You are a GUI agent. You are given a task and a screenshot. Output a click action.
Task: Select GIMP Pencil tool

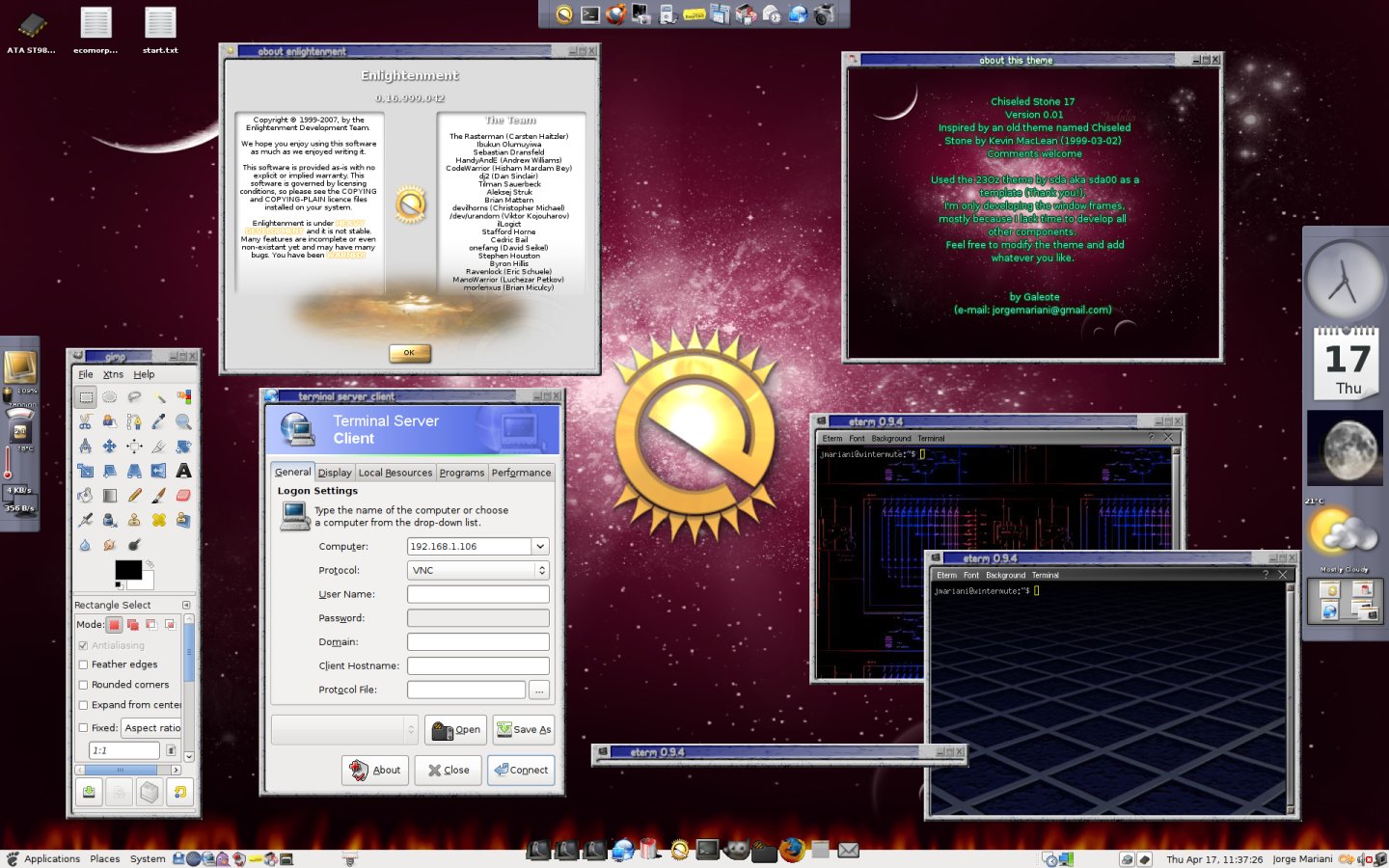(x=134, y=495)
